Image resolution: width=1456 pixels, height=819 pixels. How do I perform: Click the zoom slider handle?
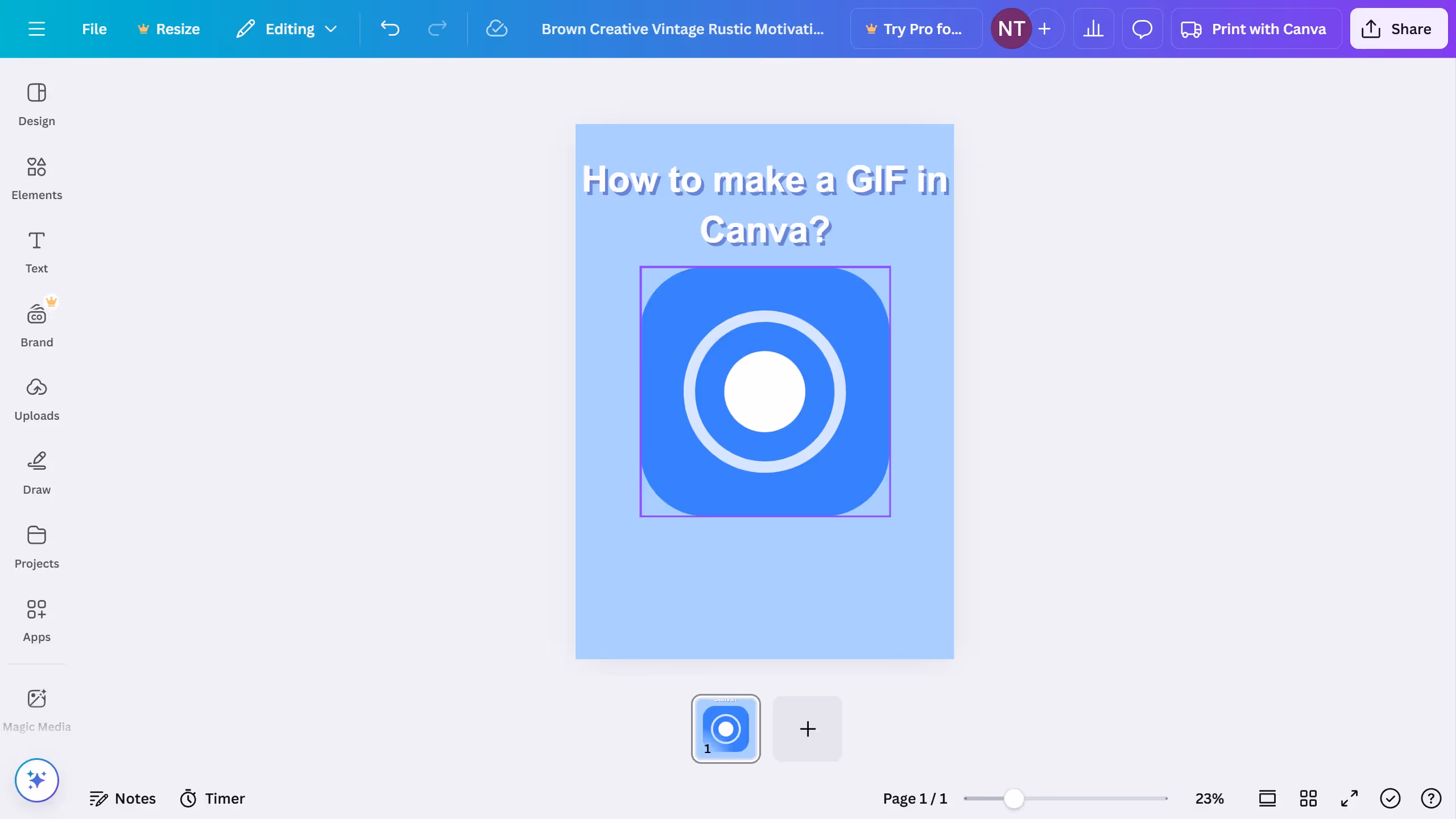1014,799
